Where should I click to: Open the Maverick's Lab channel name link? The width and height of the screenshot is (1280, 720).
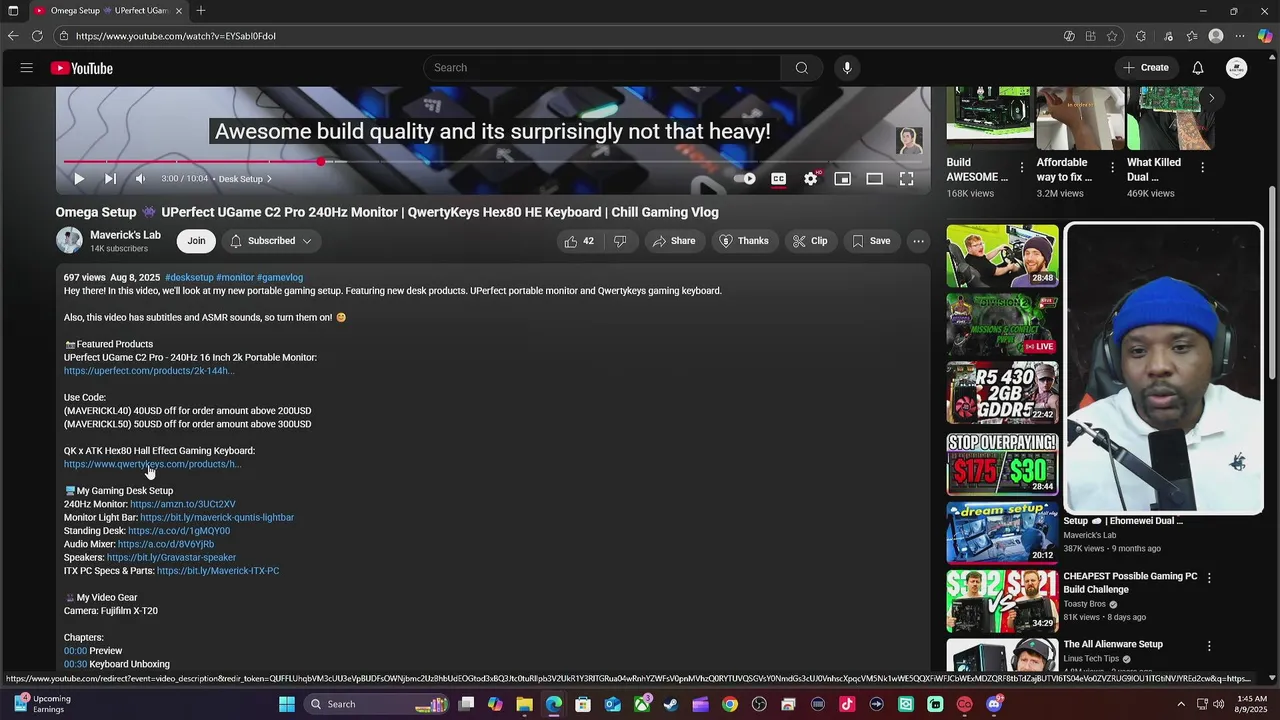(125, 235)
